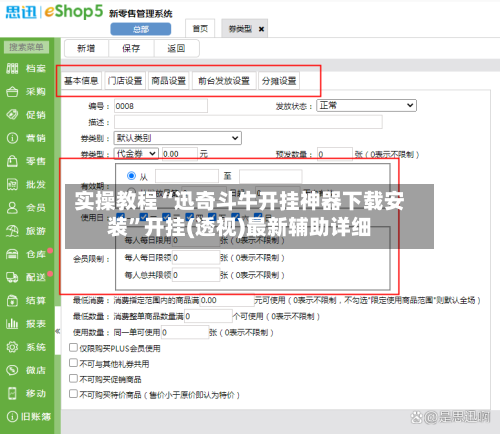The image size is (500, 434).
Task: Switch to the 商品设置 tab
Action: (169, 81)
